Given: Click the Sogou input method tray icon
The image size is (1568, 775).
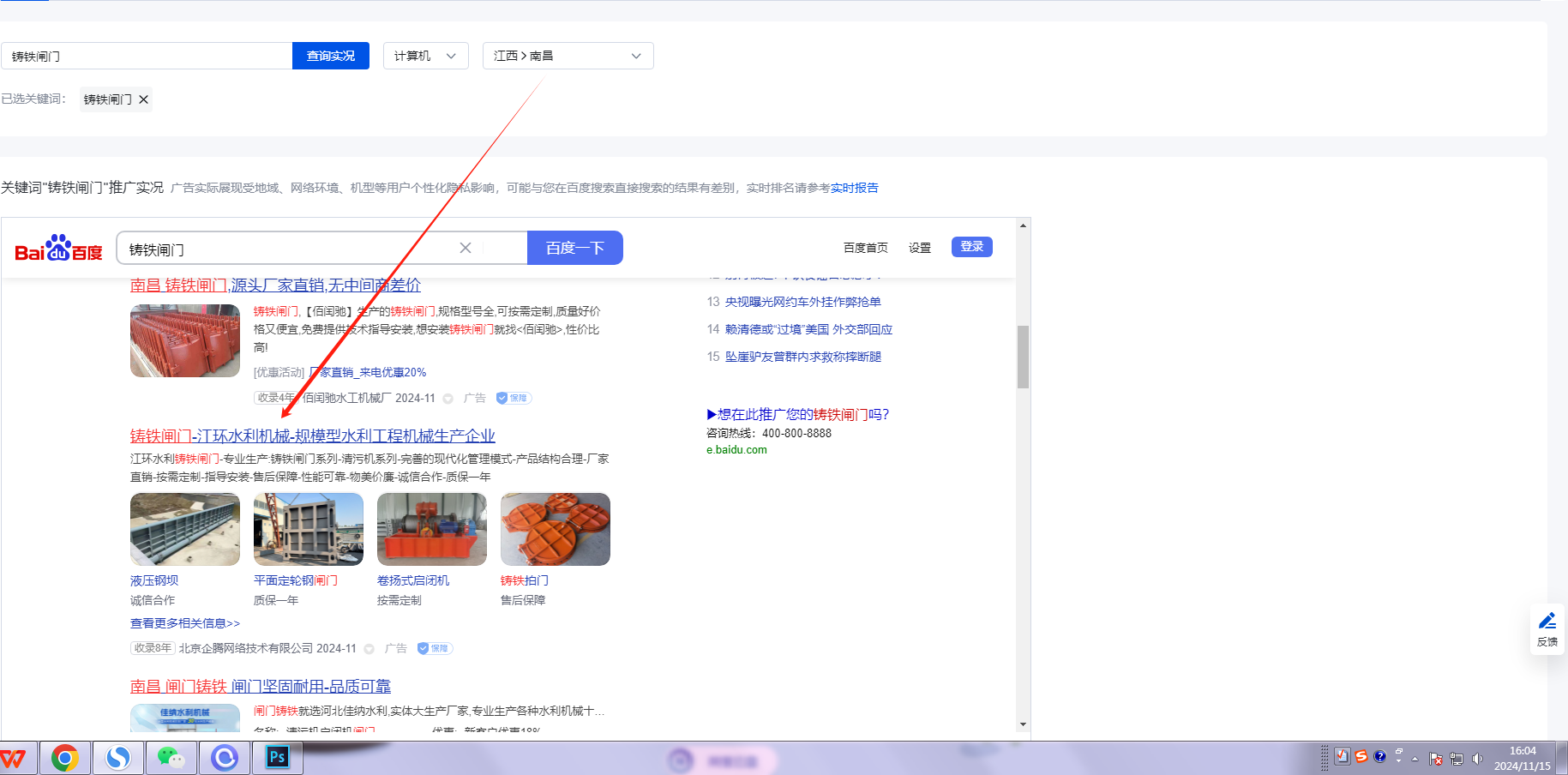Looking at the screenshot, I should pyautogui.click(x=1361, y=756).
